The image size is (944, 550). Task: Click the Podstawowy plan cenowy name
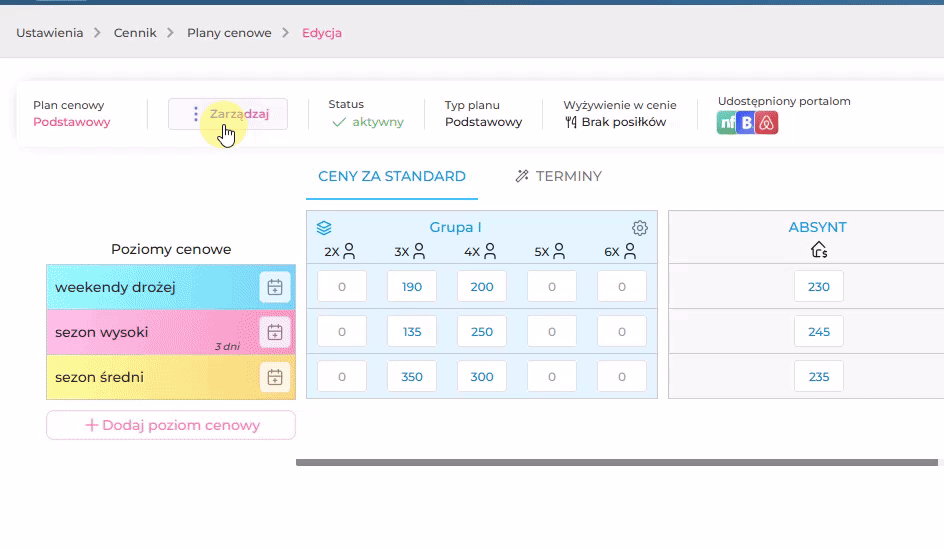tap(72, 122)
